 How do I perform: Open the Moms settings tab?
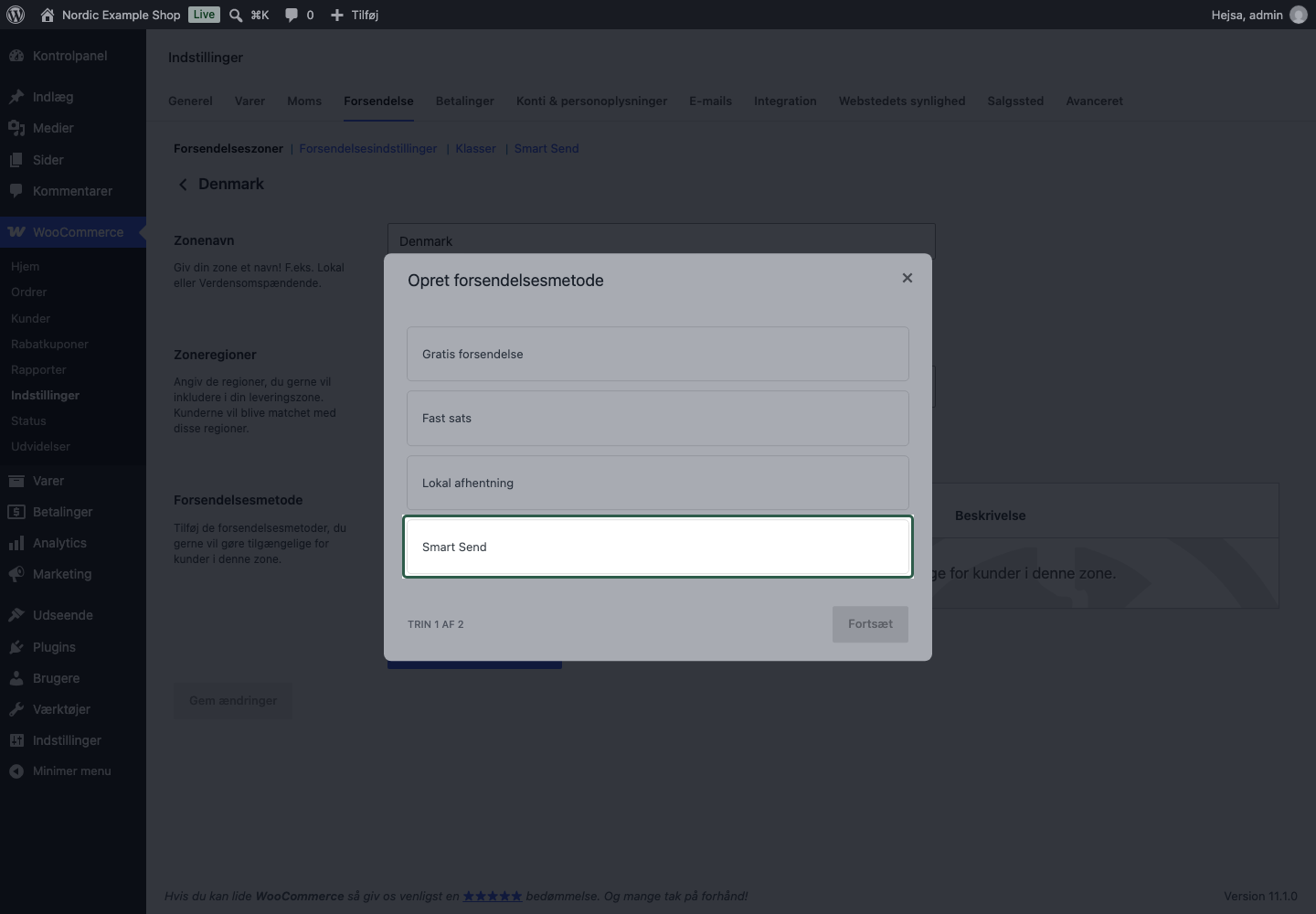tap(304, 101)
